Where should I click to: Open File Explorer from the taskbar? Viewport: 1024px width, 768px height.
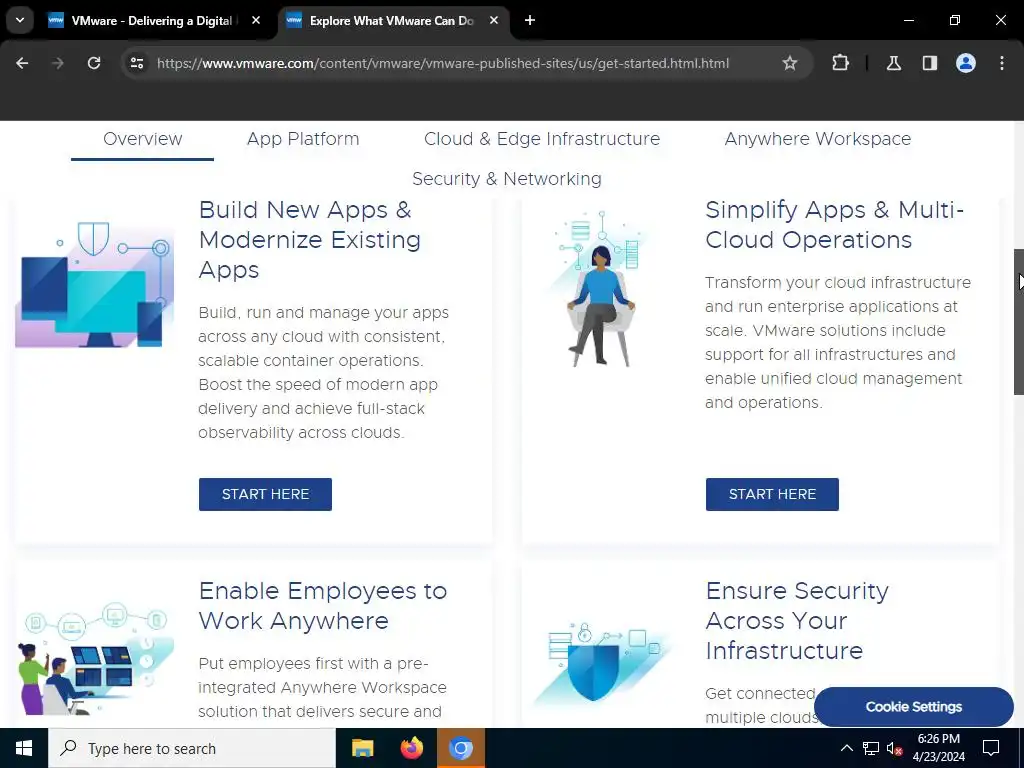pos(362,748)
